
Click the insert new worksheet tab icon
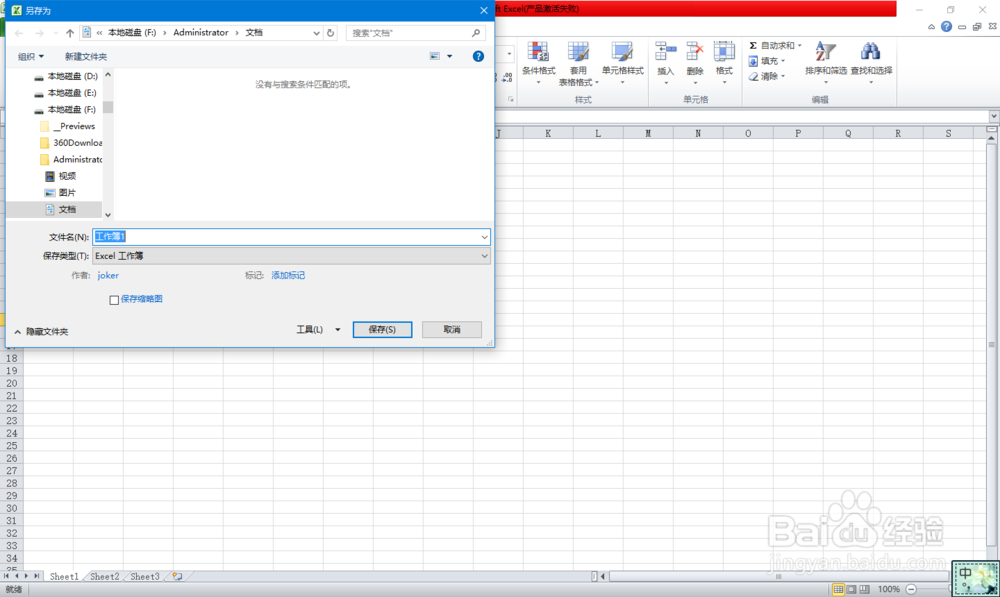click(177, 576)
